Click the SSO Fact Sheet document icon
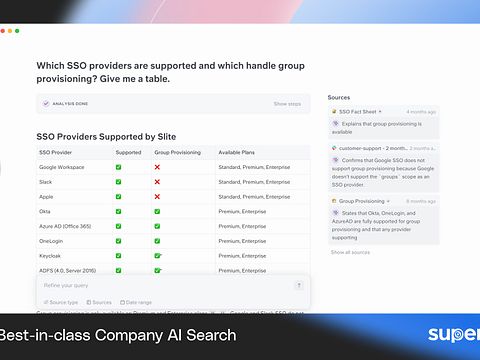 click(334, 111)
